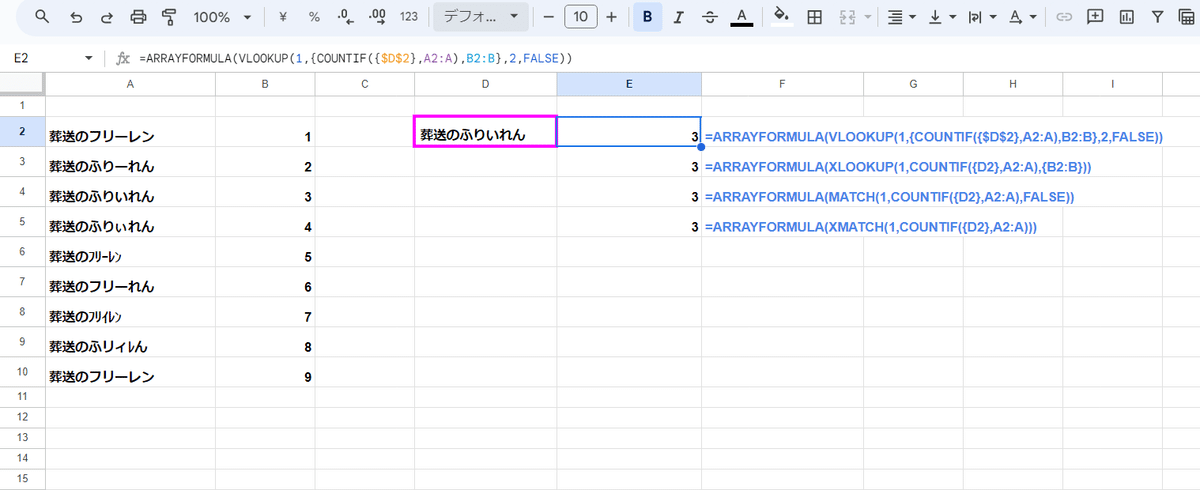Open text wrapping dropdown
The image size is (1200, 490).
point(981,17)
